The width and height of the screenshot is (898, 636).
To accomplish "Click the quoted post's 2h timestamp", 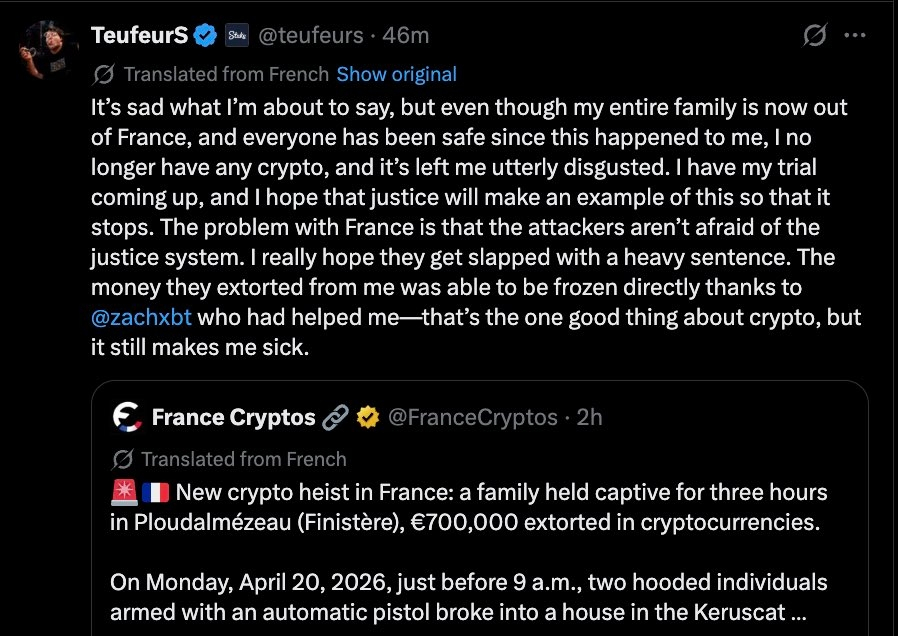I will [590, 417].
